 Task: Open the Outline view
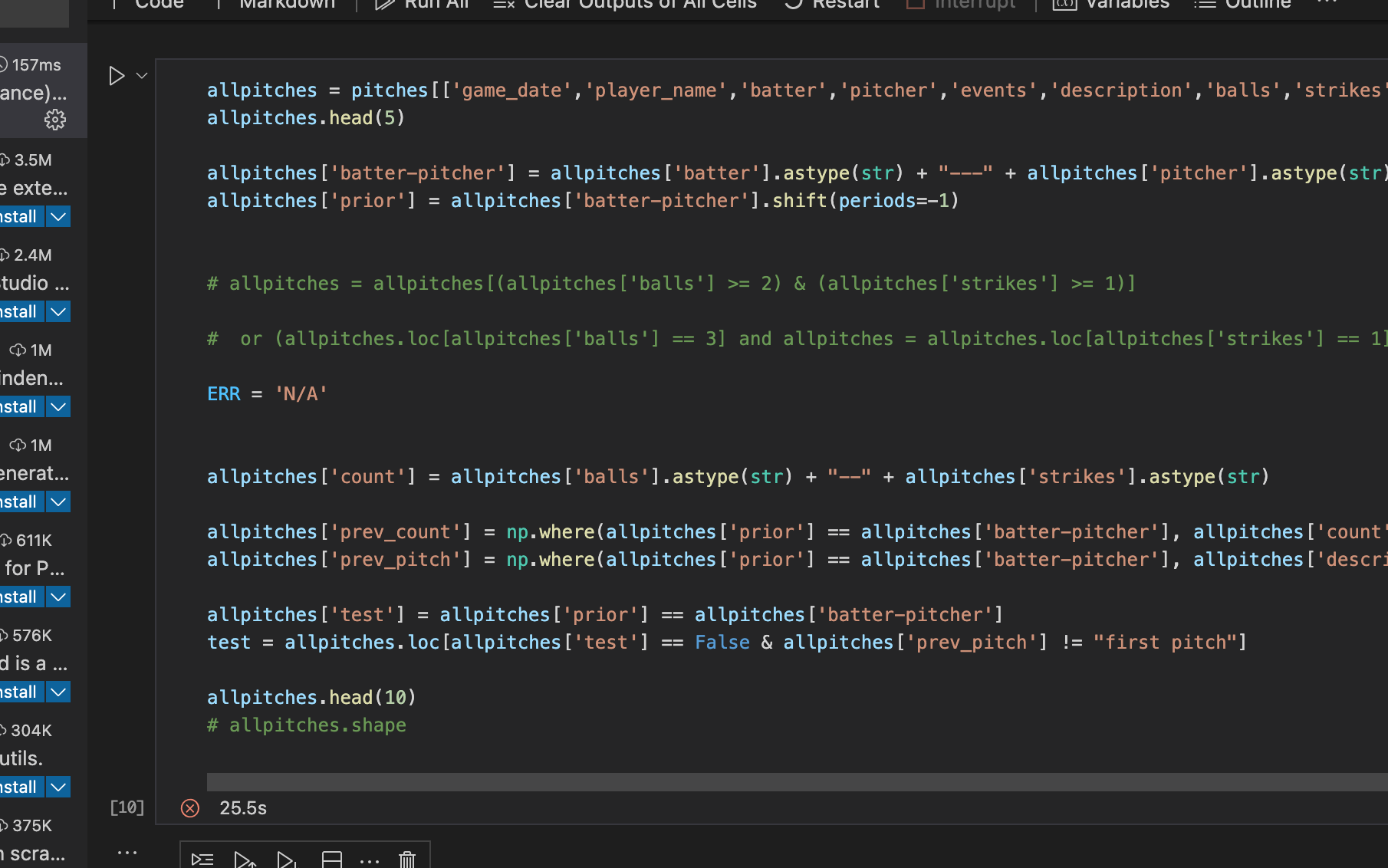click(x=1242, y=5)
